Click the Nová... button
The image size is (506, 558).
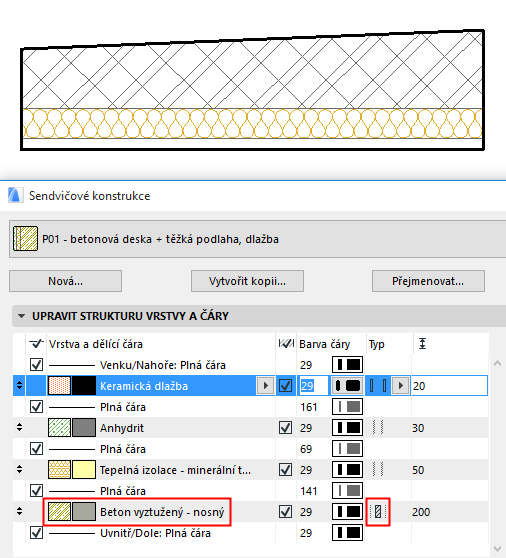(x=65, y=281)
